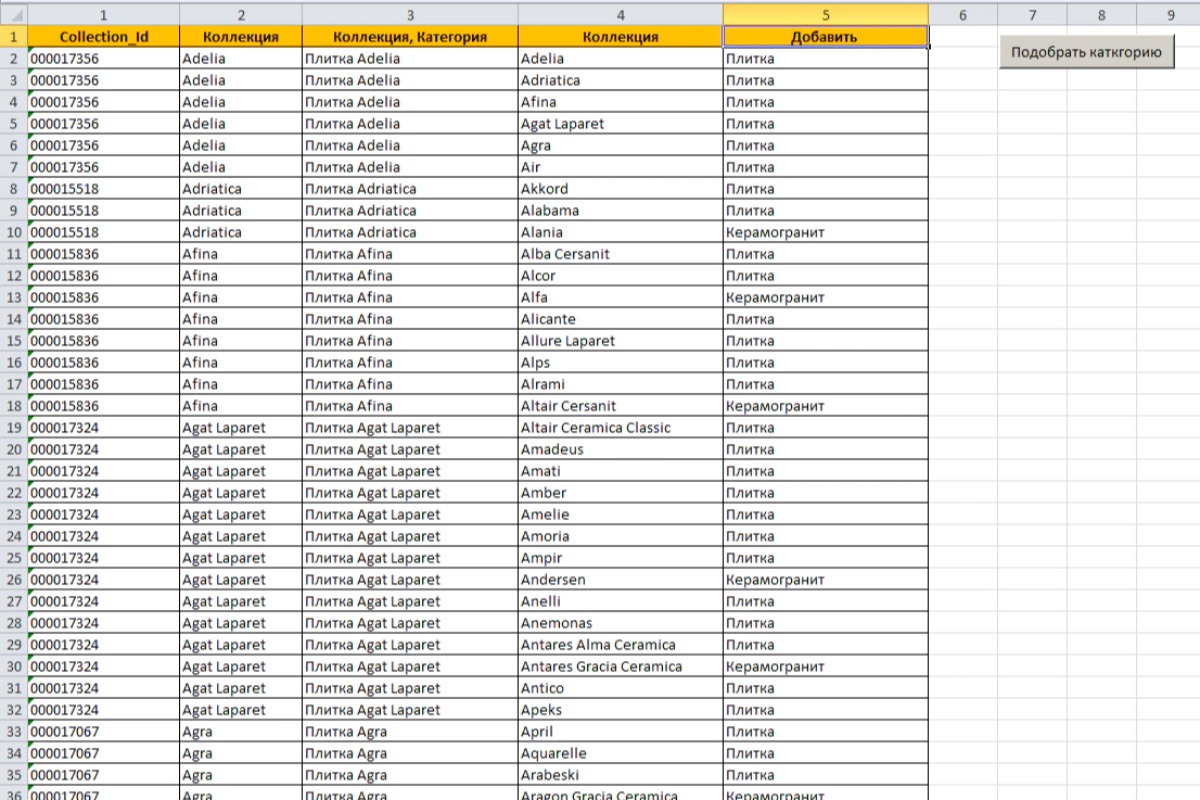The width and height of the screenshot is (1200, 800).
Task: Select column header 5
Action: [x=826, y=15]
